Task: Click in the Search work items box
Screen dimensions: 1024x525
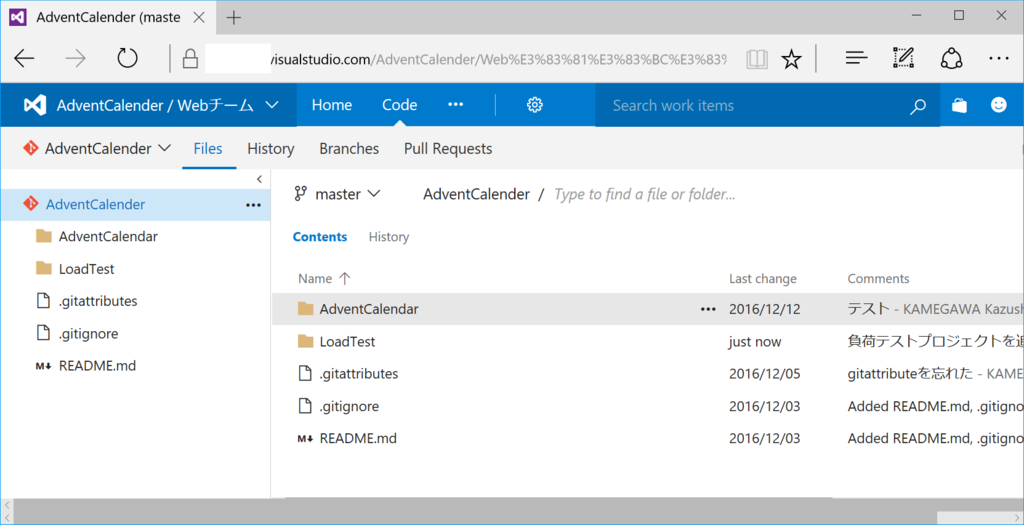Action: [751, 106]
